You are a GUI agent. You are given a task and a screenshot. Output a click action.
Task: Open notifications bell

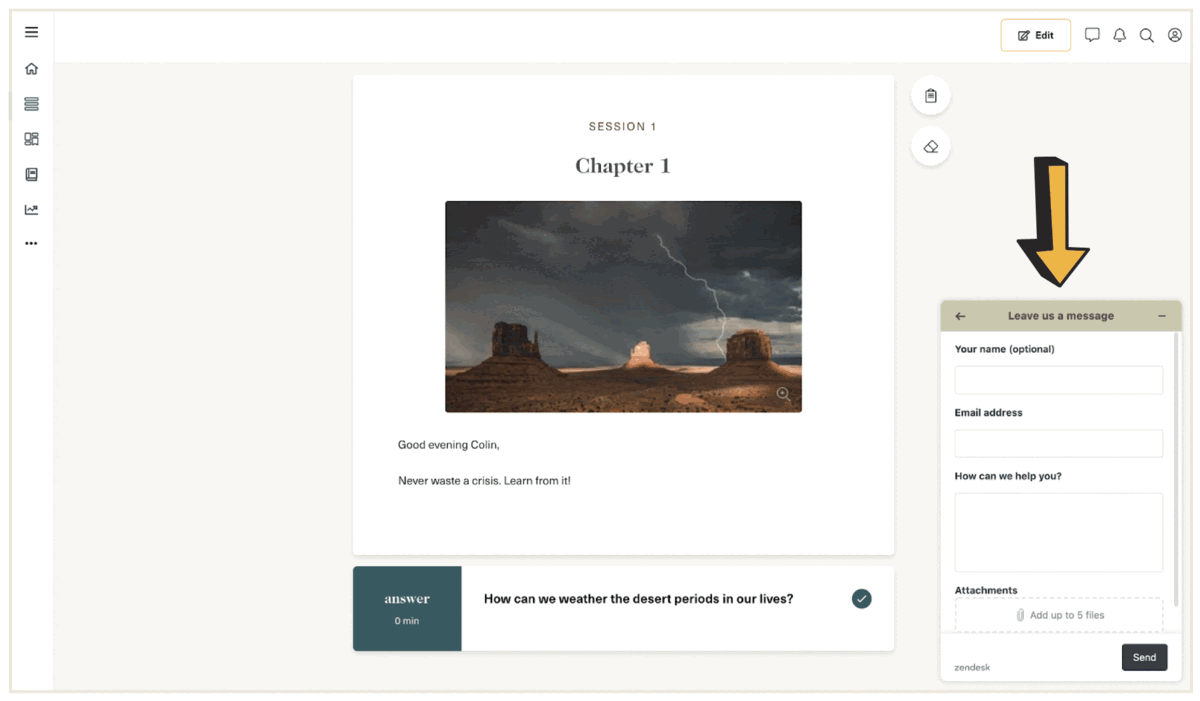[x=1119, y=35]
